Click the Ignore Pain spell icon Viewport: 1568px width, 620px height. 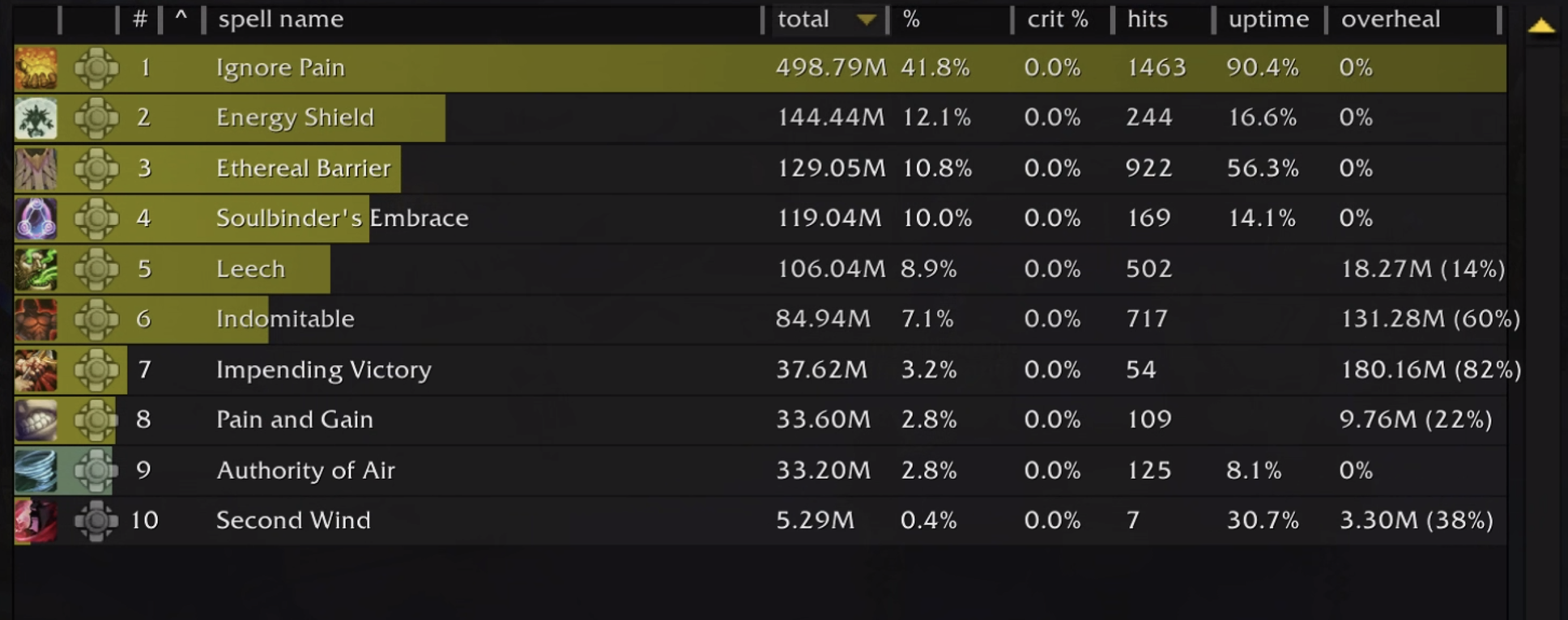pyautogui.click(x=36, y=68)
